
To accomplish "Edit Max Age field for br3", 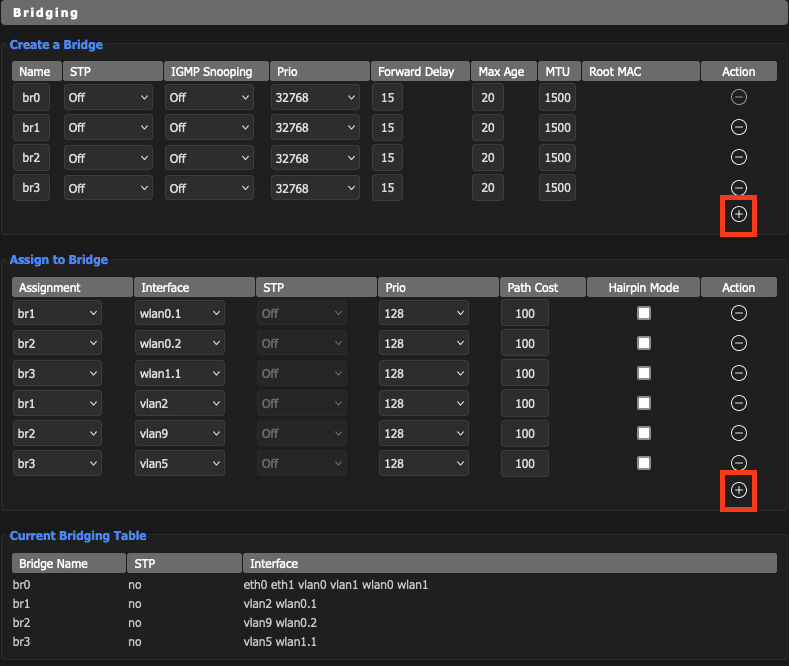I will (x=488, y=188).
